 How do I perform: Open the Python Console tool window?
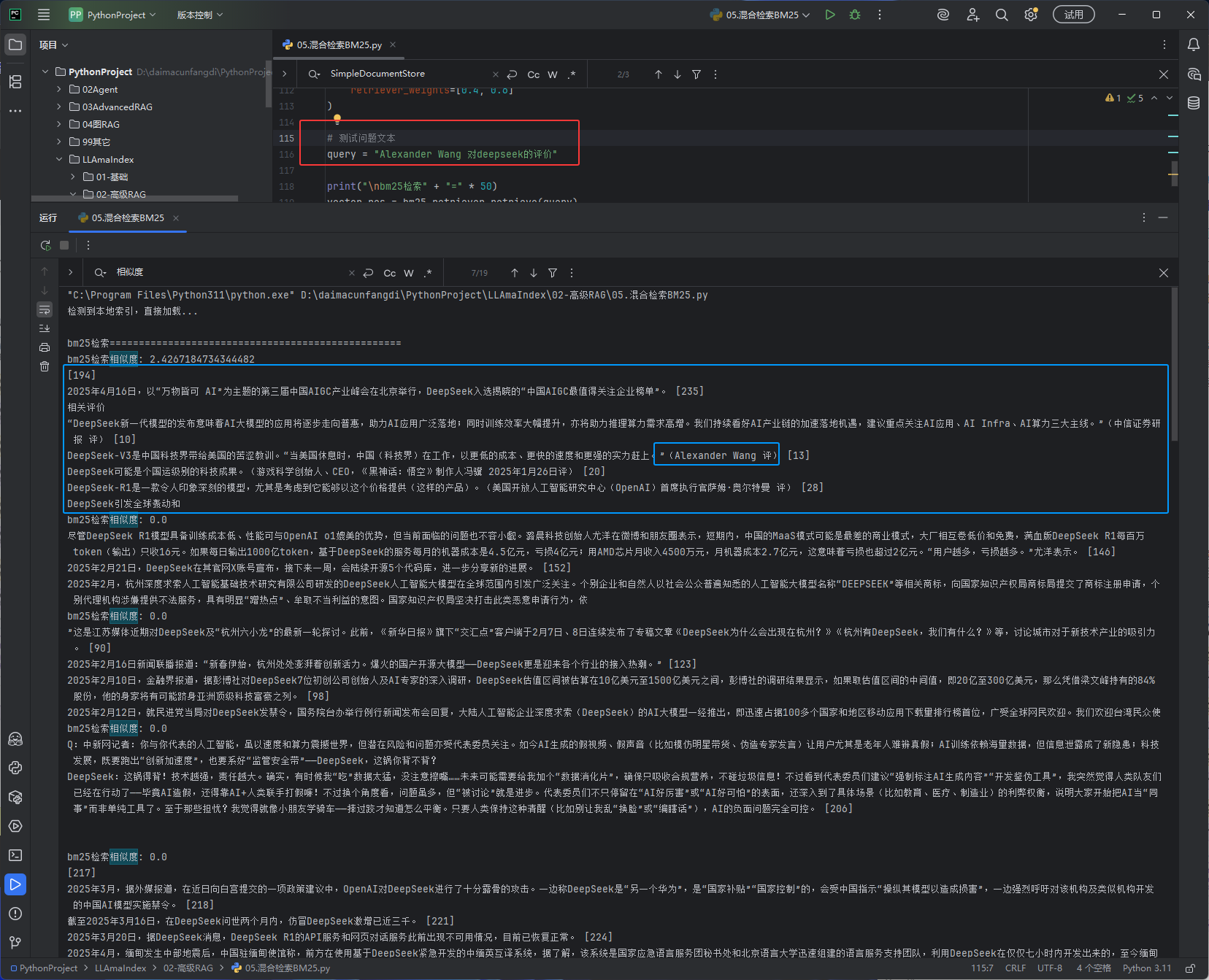pos(15,768)
